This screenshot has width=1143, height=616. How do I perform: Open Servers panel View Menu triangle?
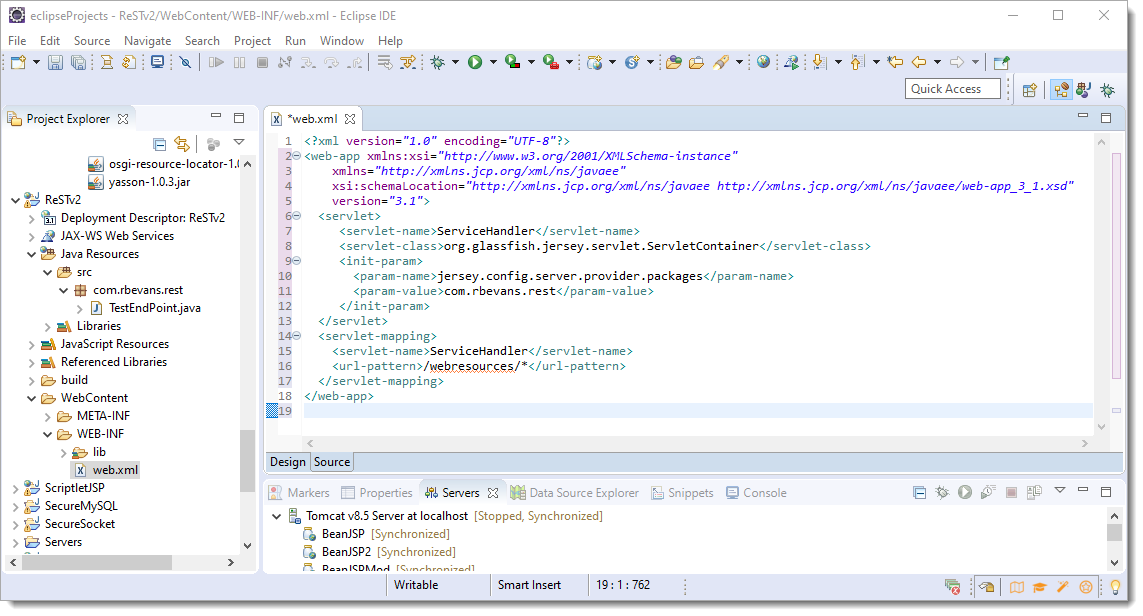pos(1060,491)
